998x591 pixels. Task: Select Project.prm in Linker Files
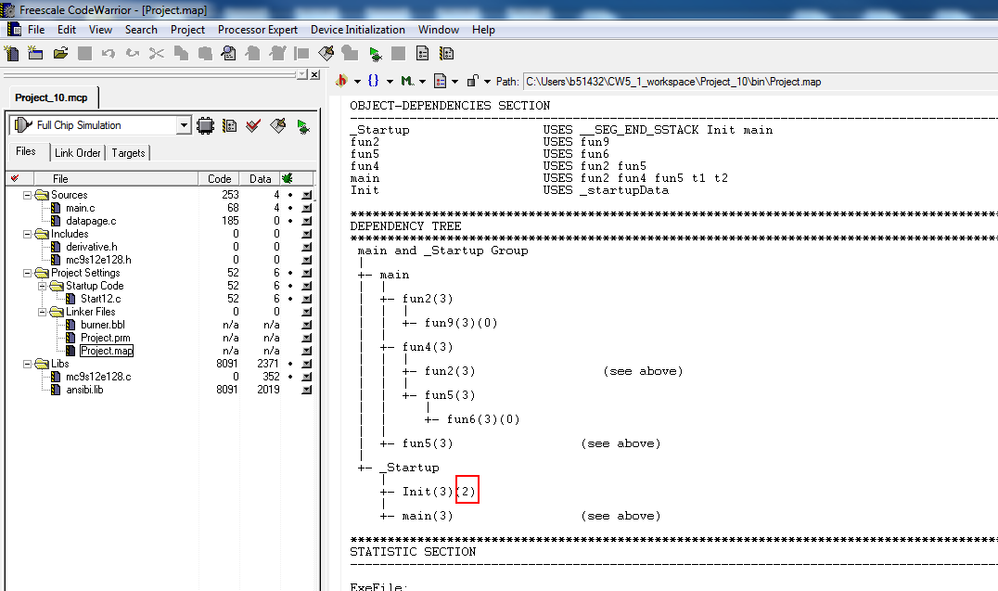pos(105,338)
